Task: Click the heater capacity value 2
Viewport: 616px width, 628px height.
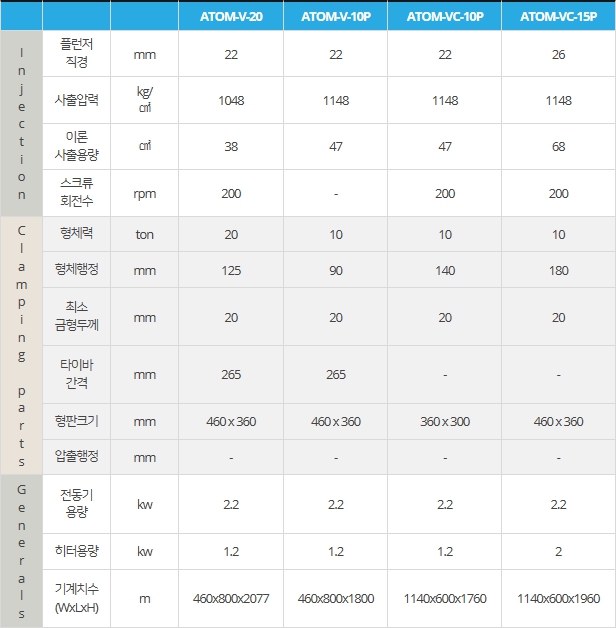Action: [558, 552]
